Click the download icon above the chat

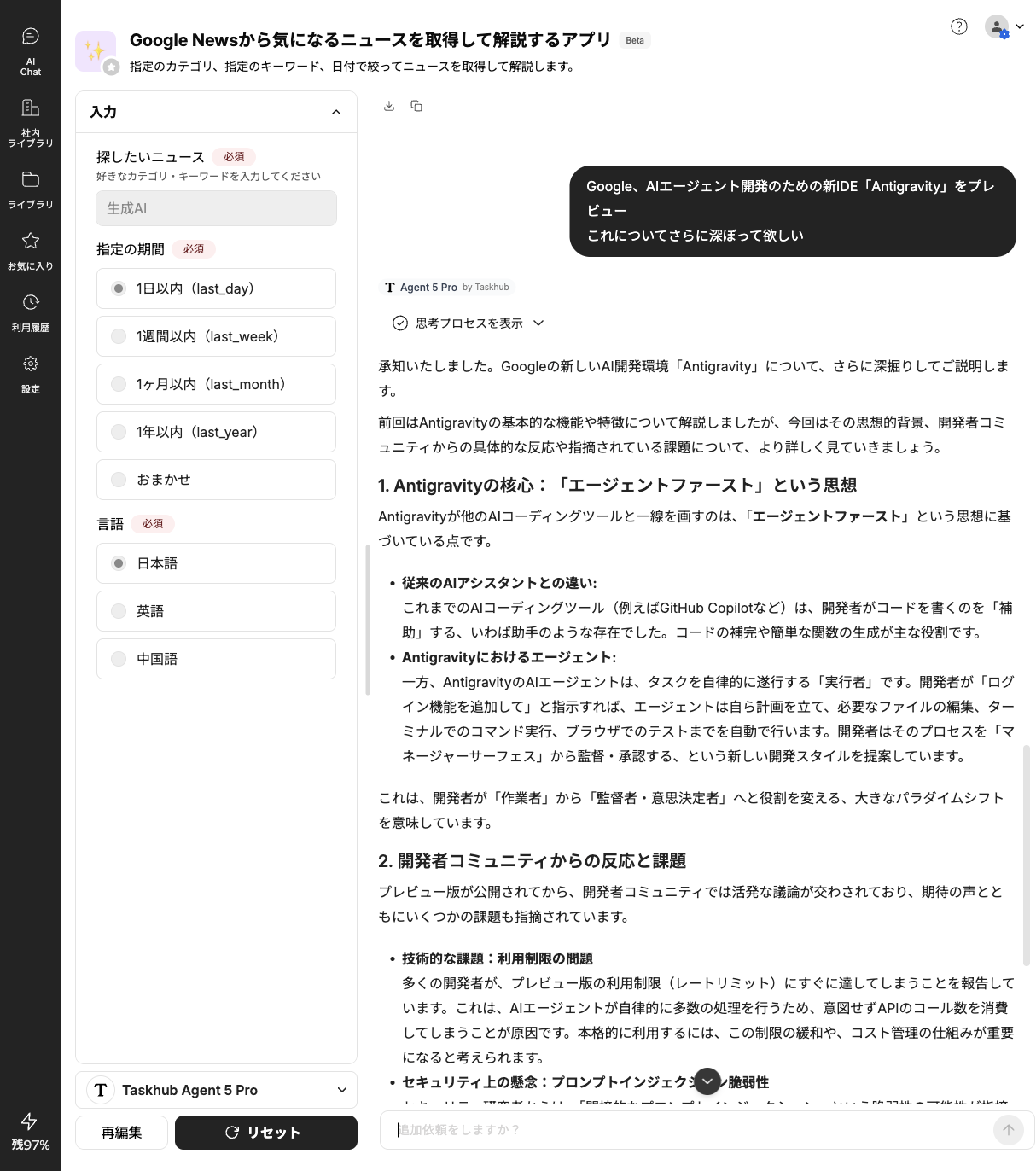pyautogui.click(x=389, y=106)
